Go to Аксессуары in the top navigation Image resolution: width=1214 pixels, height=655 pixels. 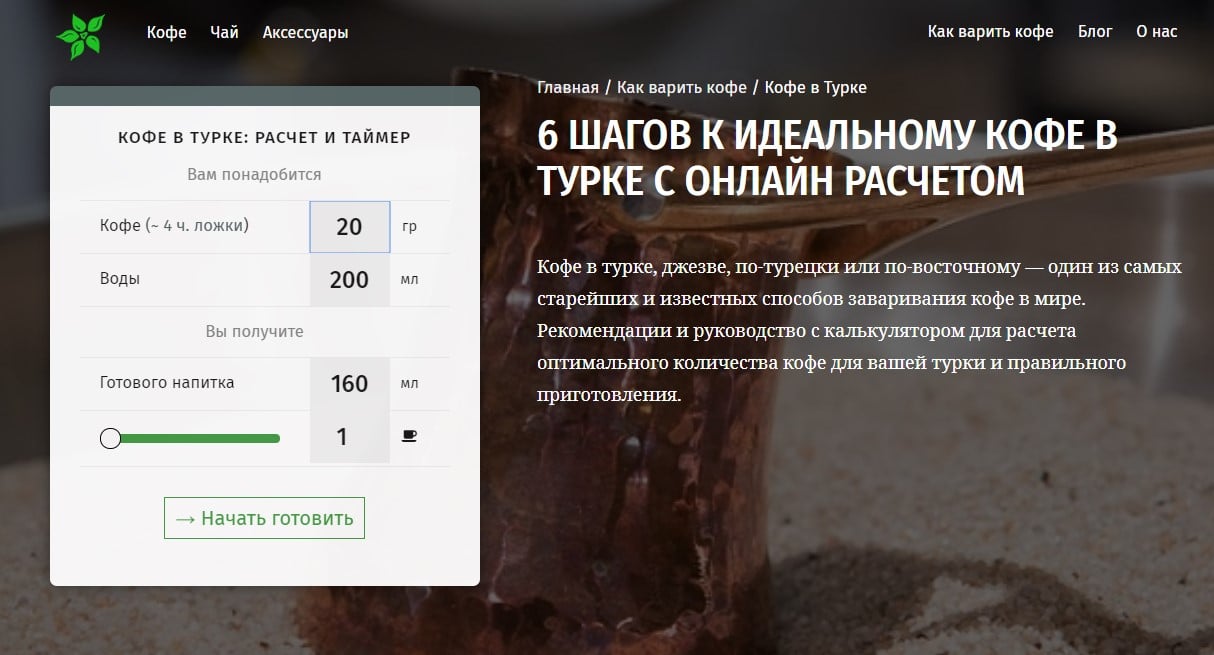(x=305, y=32)
